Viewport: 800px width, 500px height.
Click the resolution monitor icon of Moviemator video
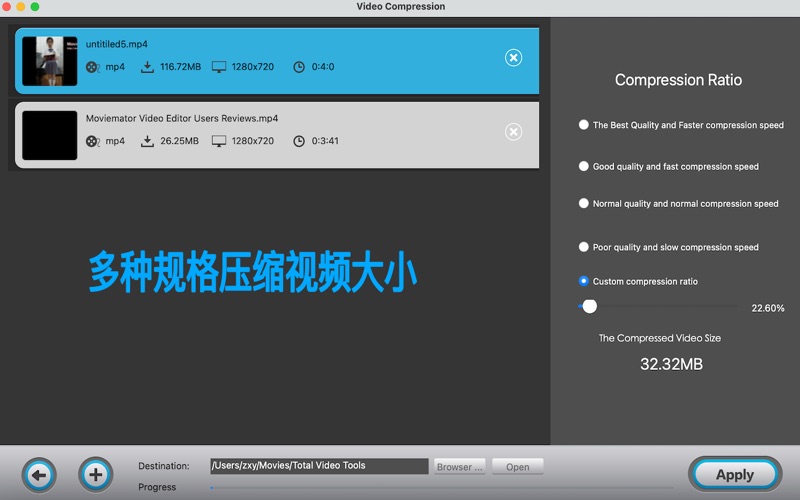(x=219, y=141)
